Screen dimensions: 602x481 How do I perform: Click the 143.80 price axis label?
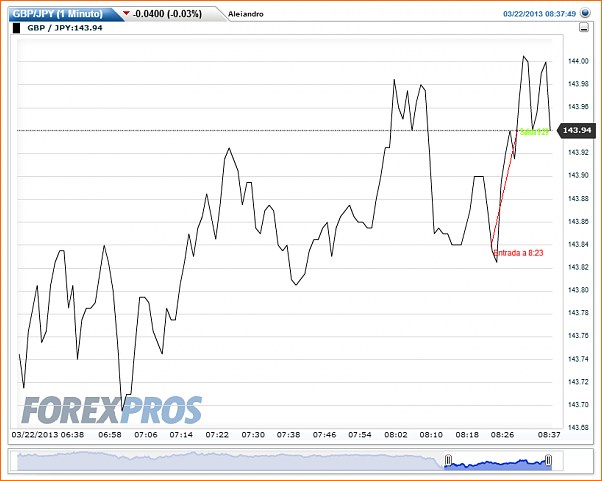pyautogui.click(x=578, y=290)
